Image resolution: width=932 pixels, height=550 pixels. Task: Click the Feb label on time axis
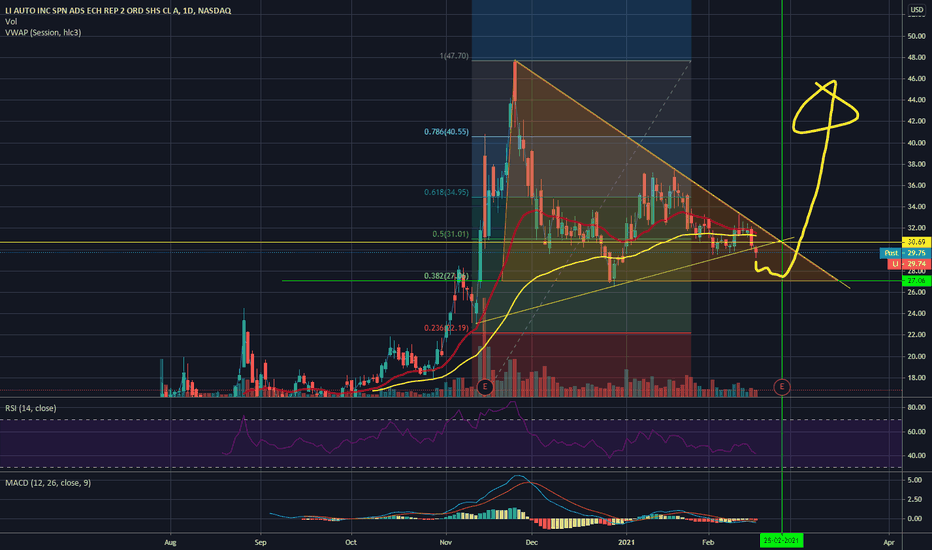(707, 542)
